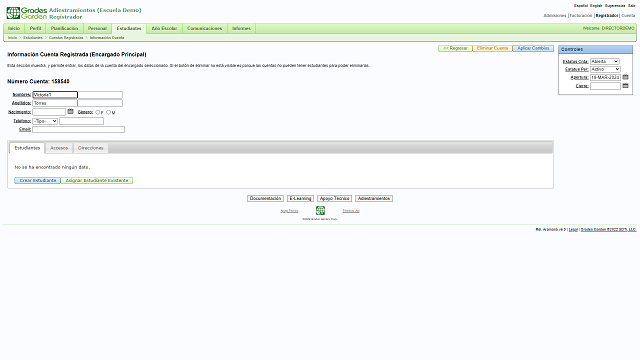Open the Nacimiento calendar picker
This screenshot has height=360, width=640.
tap(70, 111)
